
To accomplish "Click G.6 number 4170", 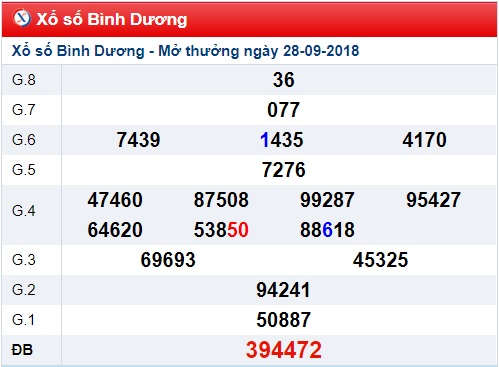I will click(x=424, y=140).
